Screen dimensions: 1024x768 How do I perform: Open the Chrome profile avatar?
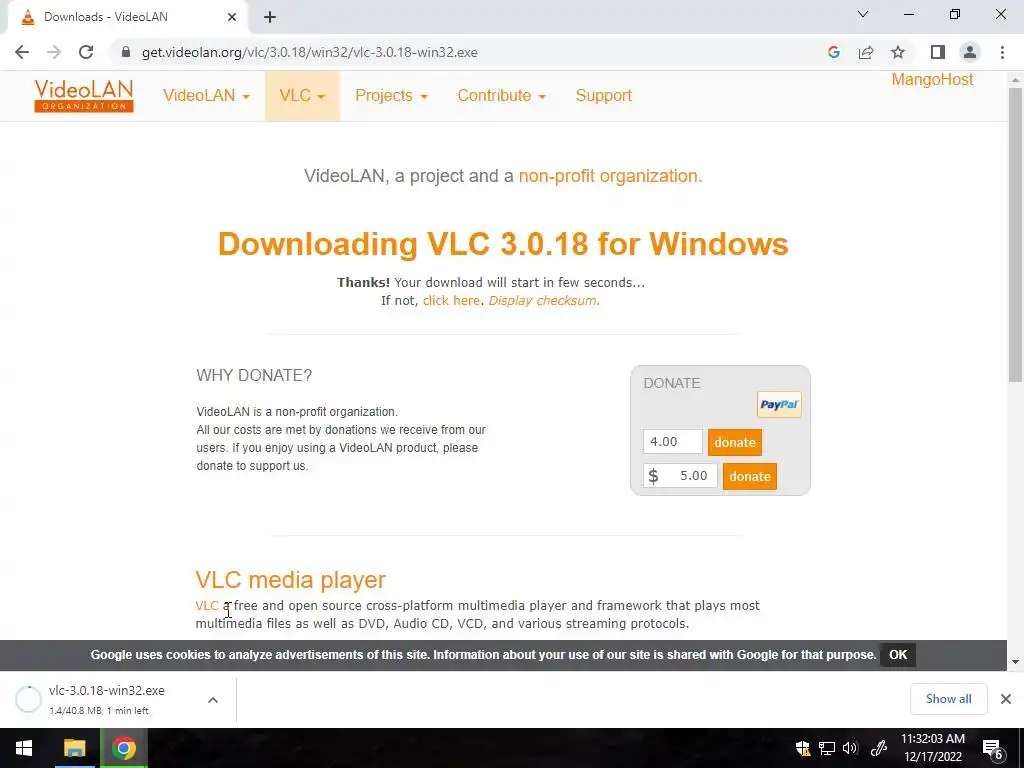coord(970,52)
